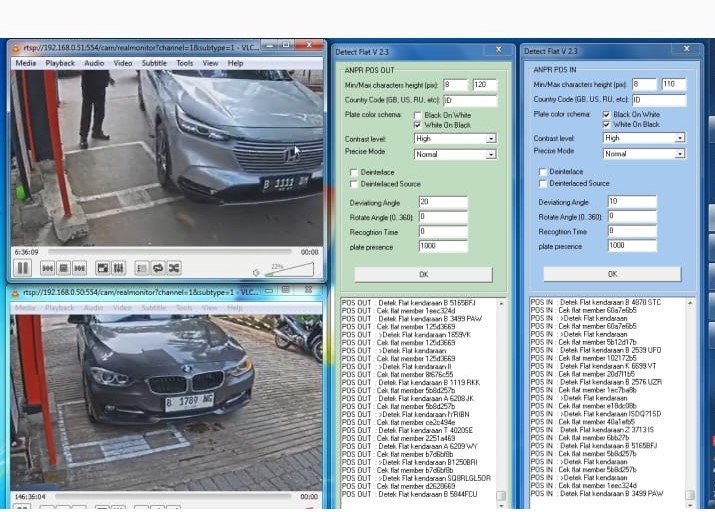The height and width of the screenshot is (512, 715).
Task: Show the VLC playlist
Action: [141, 268]
